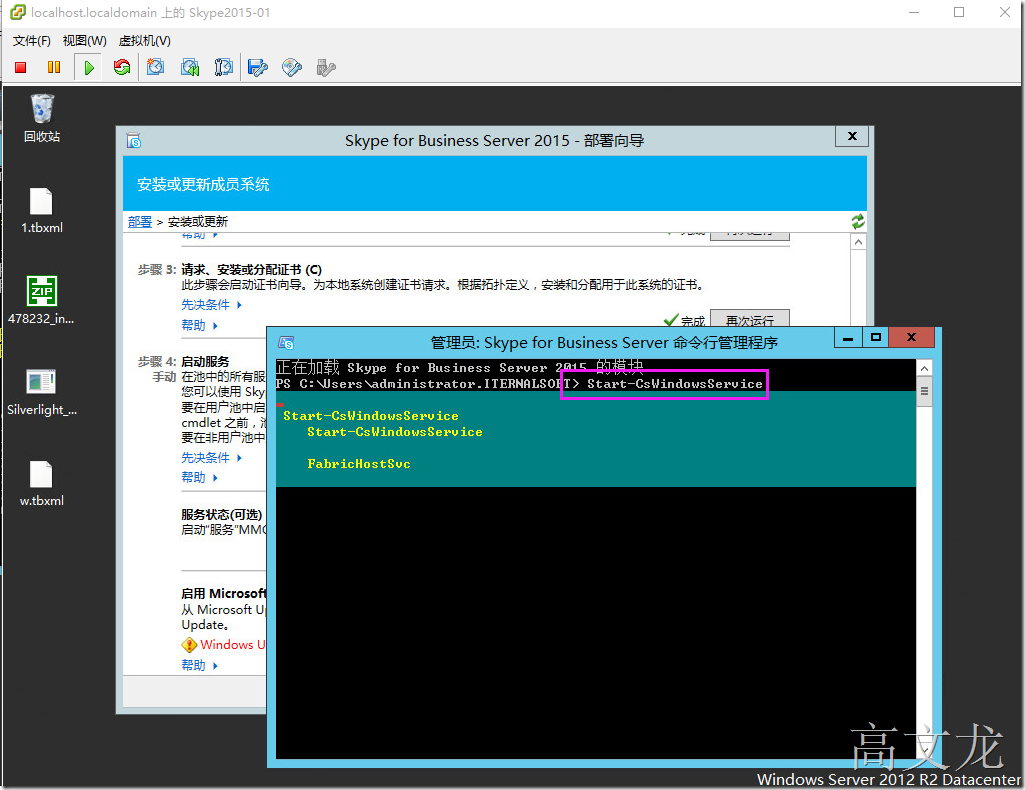Click the FabricHostSvc text in the shell

coord(359,463)
